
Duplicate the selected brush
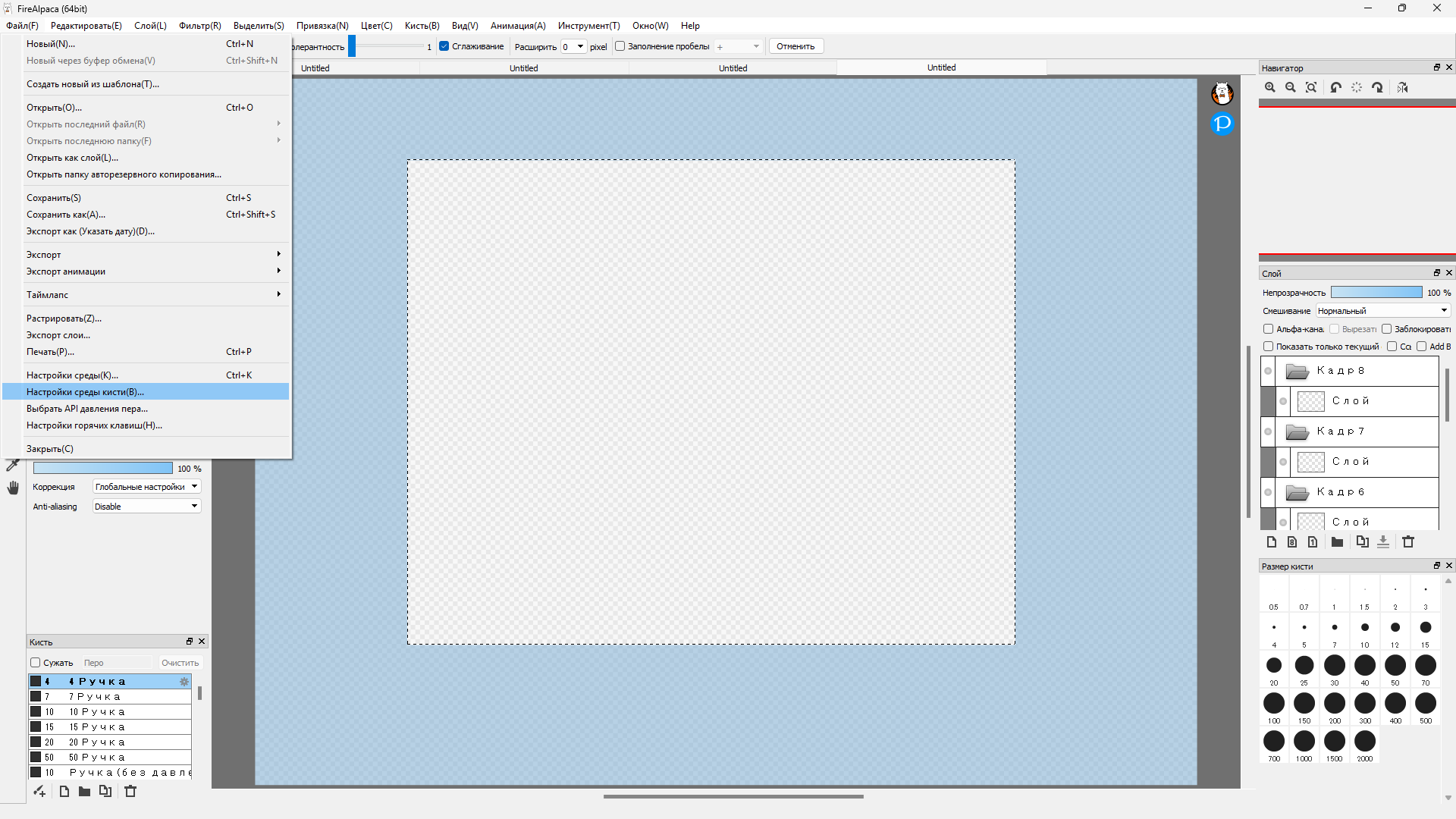pyautogui.click(x=105, y=792)
